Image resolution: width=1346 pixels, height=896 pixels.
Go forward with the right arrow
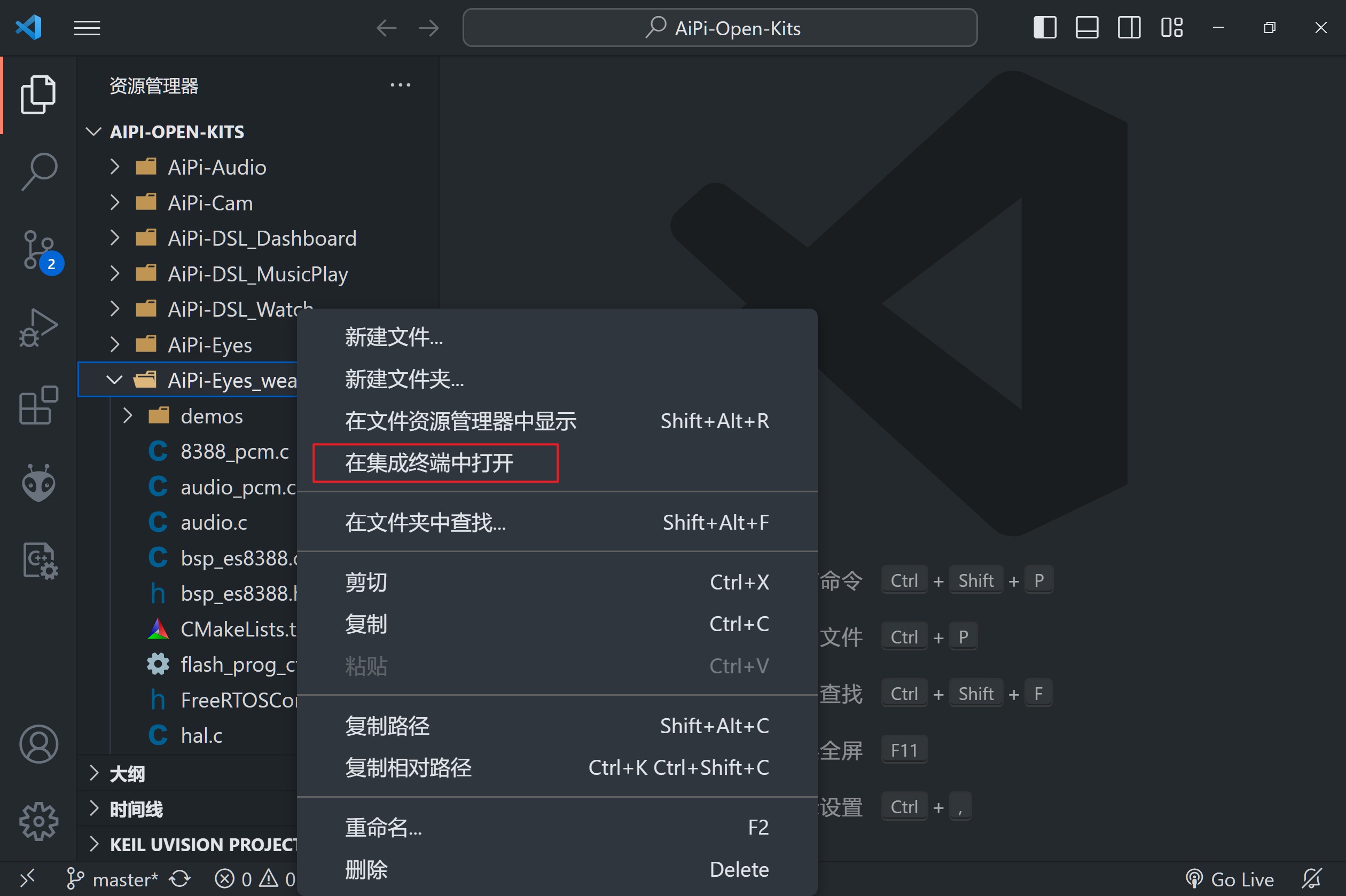point(428,27)
